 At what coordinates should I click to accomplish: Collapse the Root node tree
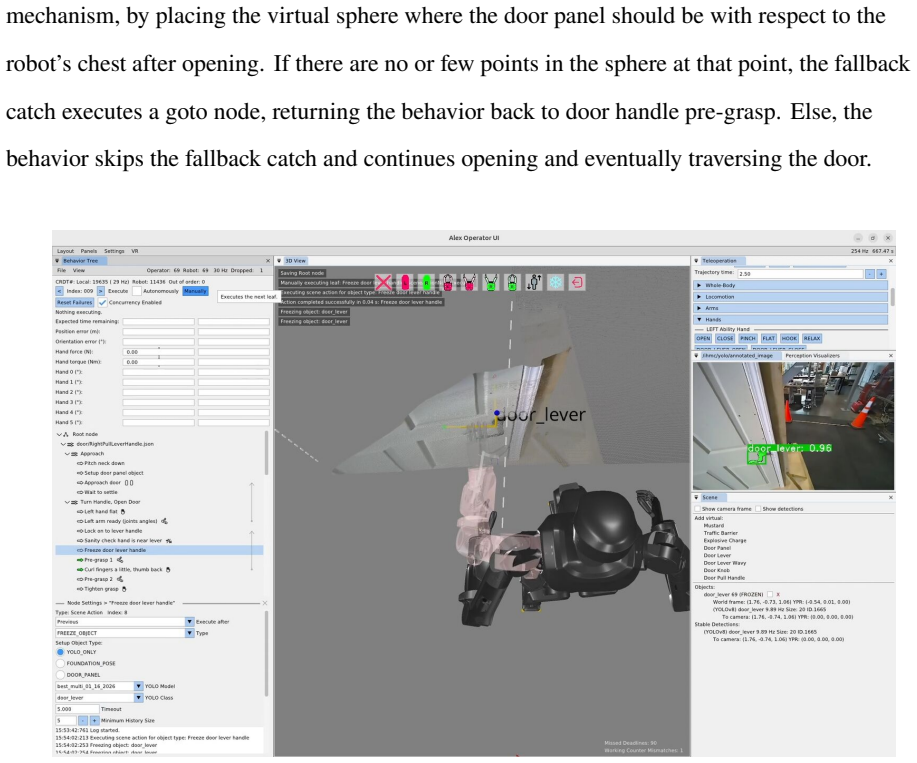pyautogui.click(x=59, y=434)
